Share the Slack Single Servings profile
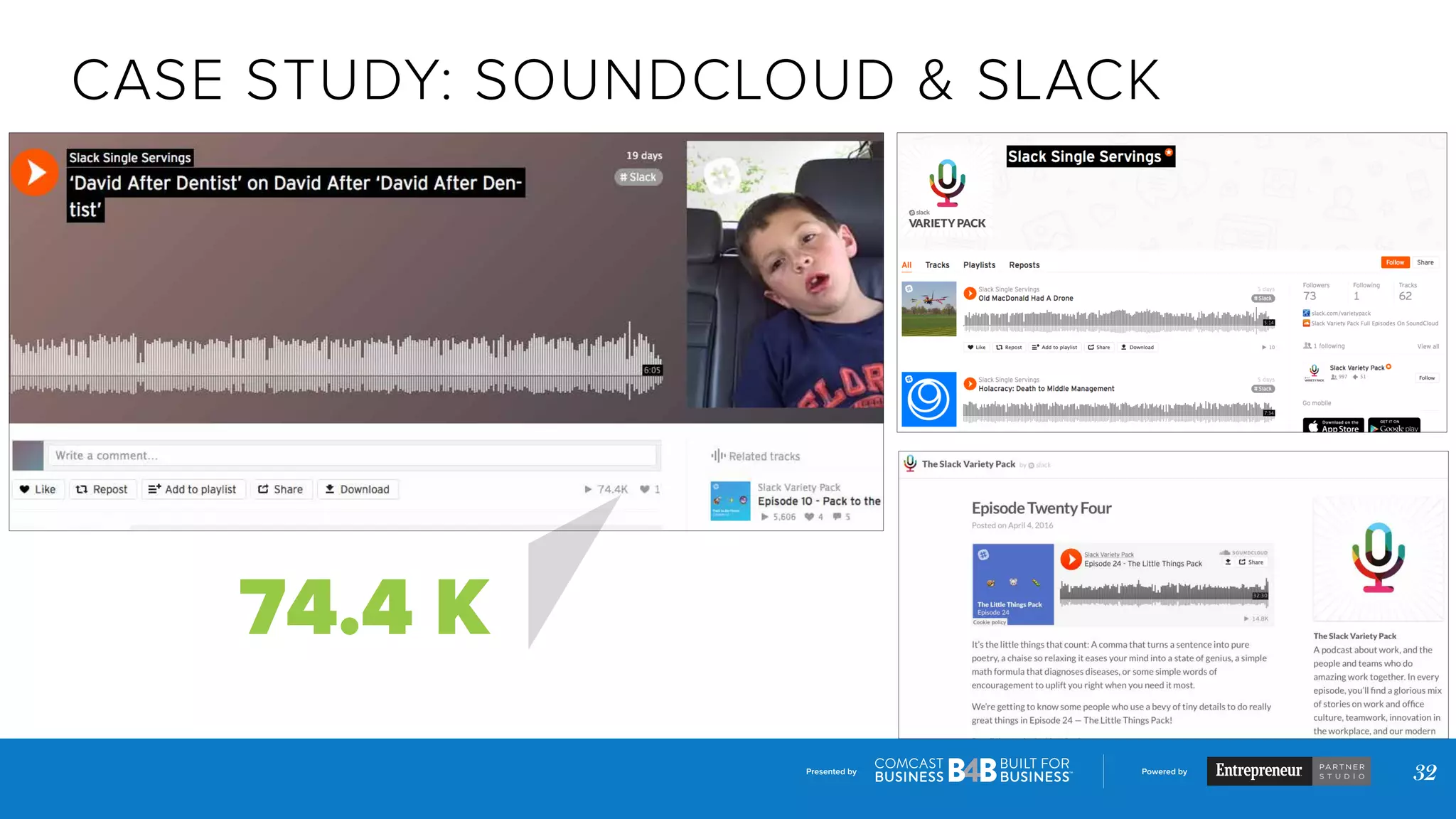1456x819 pixels. [1425, 262]
